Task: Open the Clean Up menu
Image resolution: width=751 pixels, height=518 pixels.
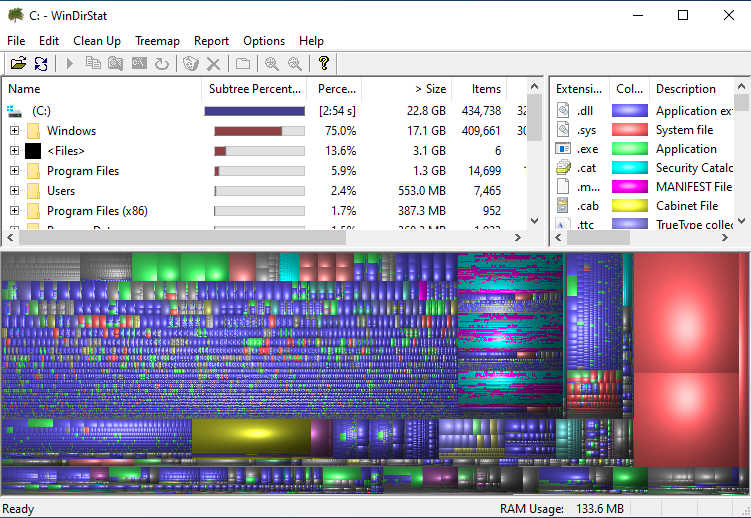Action: point(97,41)
